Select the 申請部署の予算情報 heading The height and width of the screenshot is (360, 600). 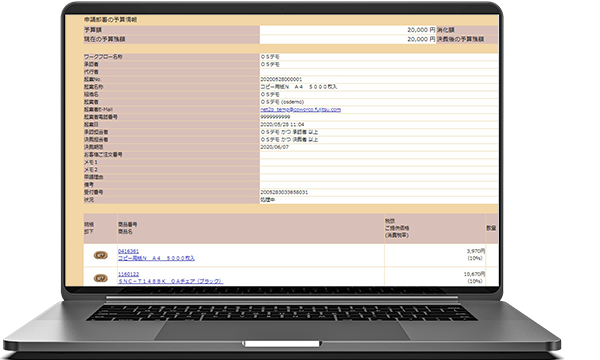pyautogui.click(x=111, y=20)
